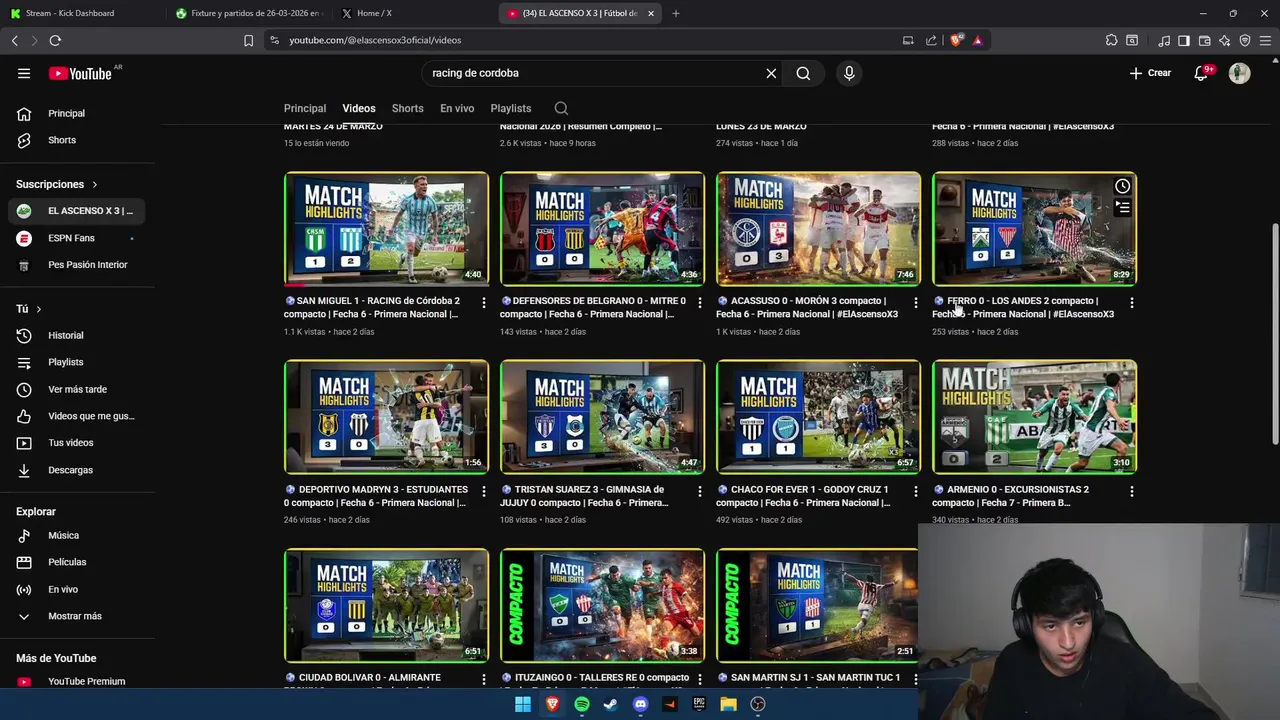This screenshot has width=1280, height=720.
Task: Expand Mostrar más under Explorar
Action: pos(77,616)
